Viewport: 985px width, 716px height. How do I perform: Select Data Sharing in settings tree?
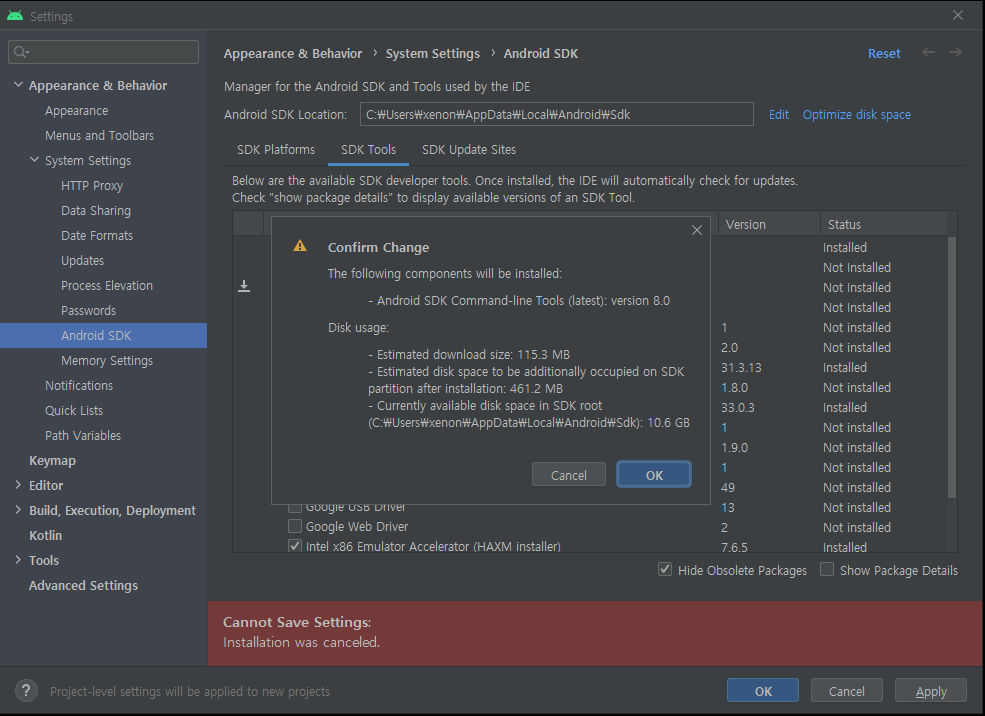[x=95, y=210]
